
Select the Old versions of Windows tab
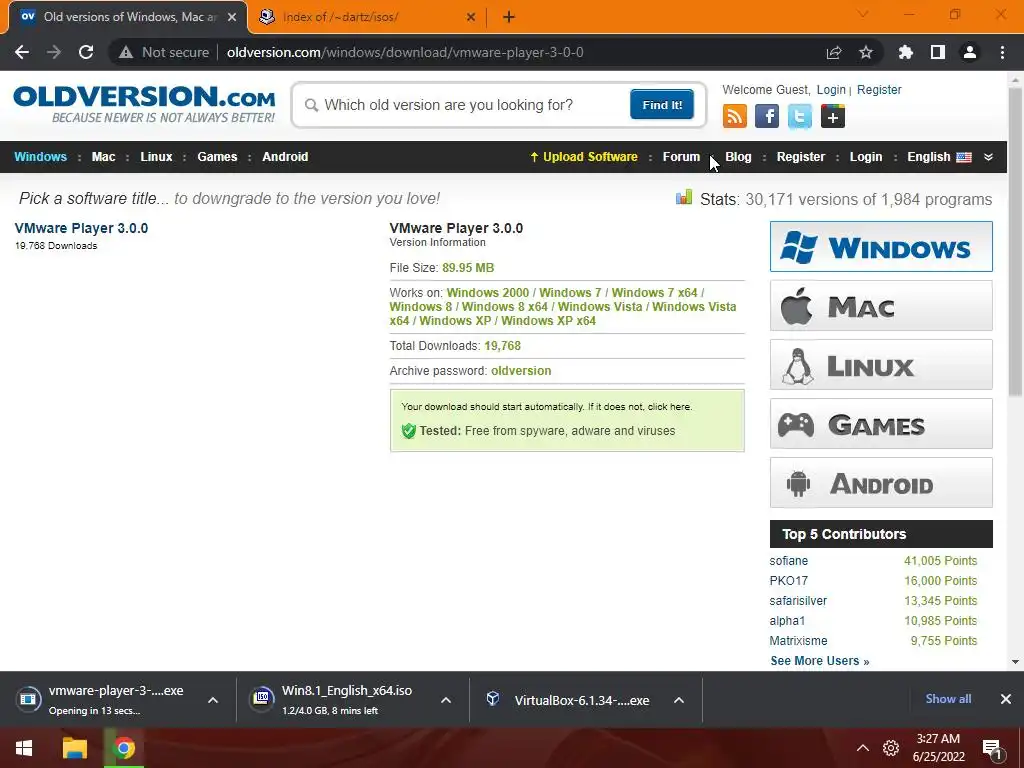[x=128, y=17]
